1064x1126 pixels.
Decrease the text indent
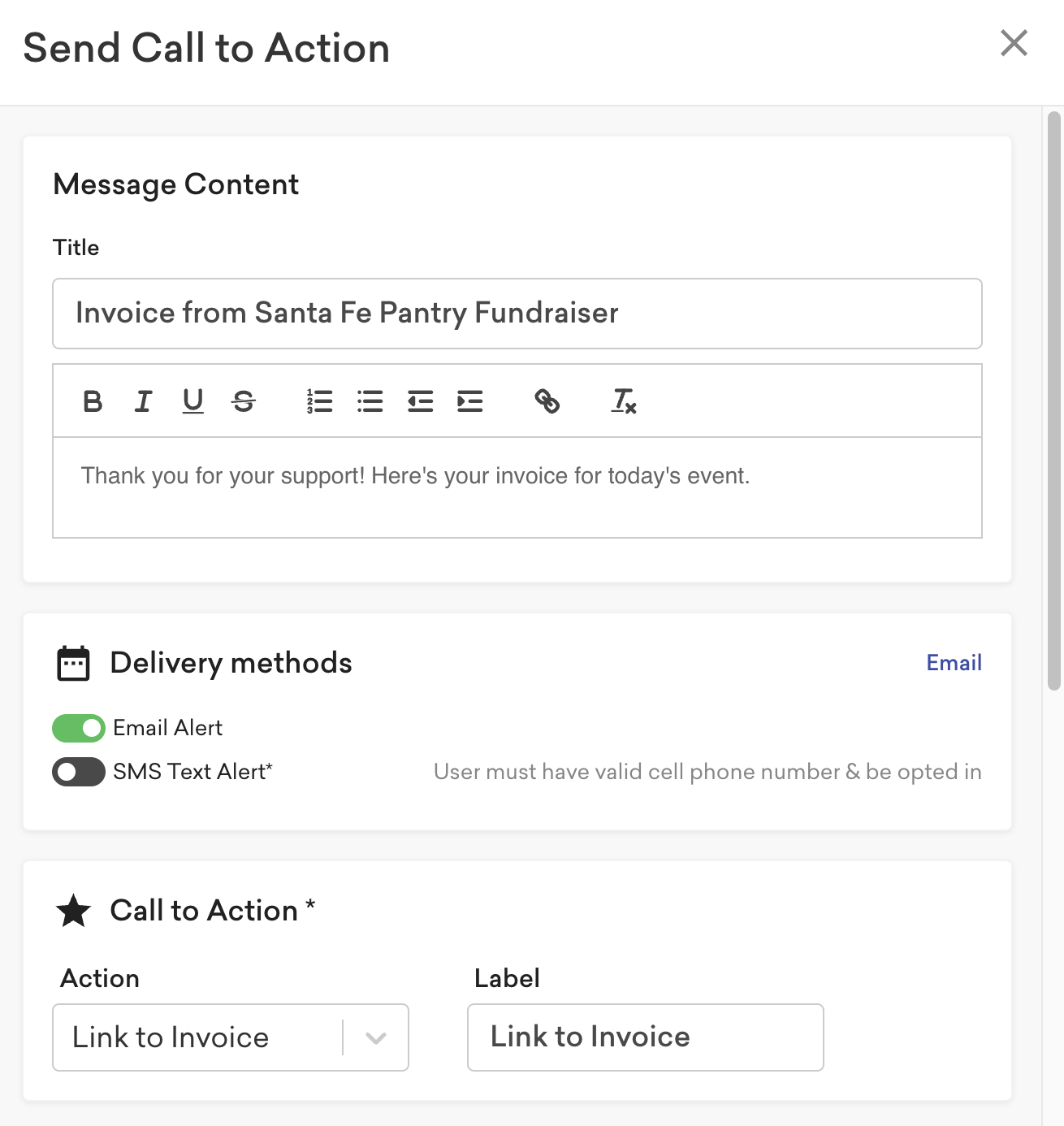420,401
